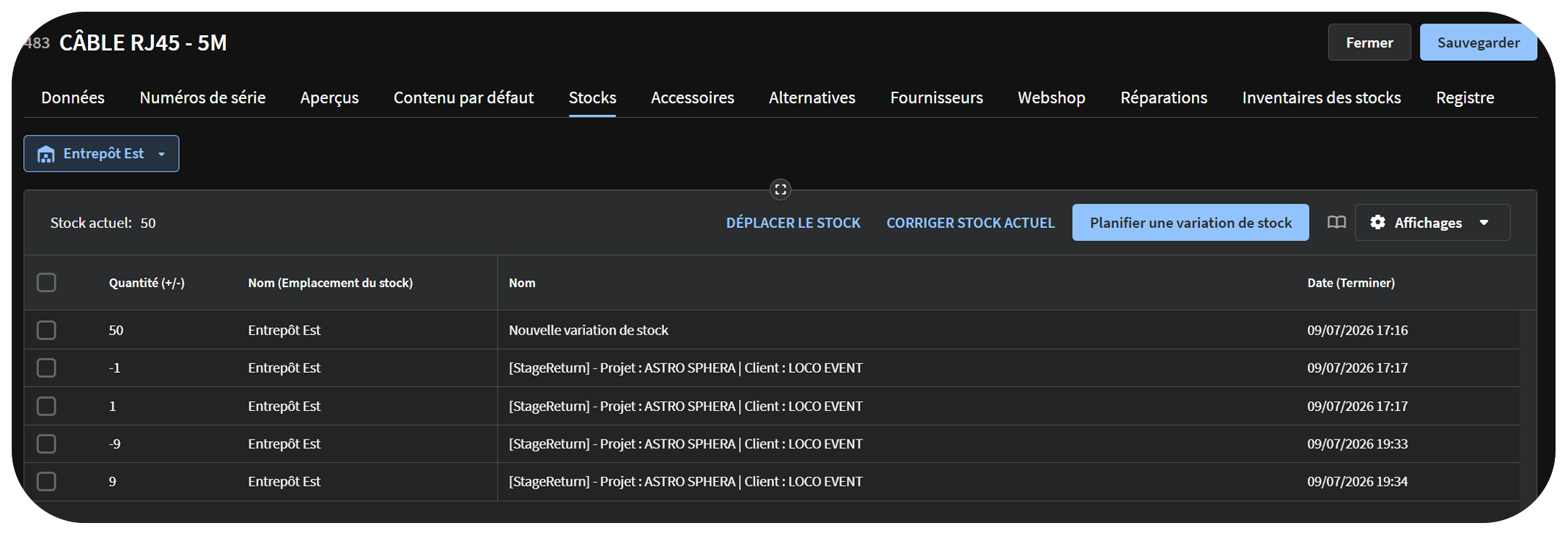Open the Fournisseurs tab
Image resolution: width=1568 pixels, height=534 pixels.
[936, 98]
